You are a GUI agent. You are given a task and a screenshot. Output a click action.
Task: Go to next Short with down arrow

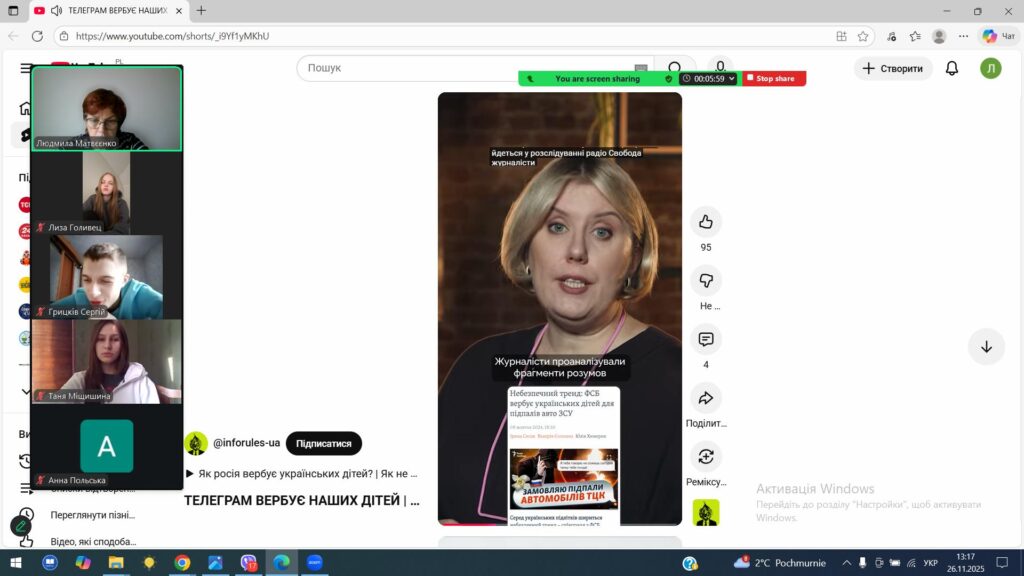(x=986, y=346)
